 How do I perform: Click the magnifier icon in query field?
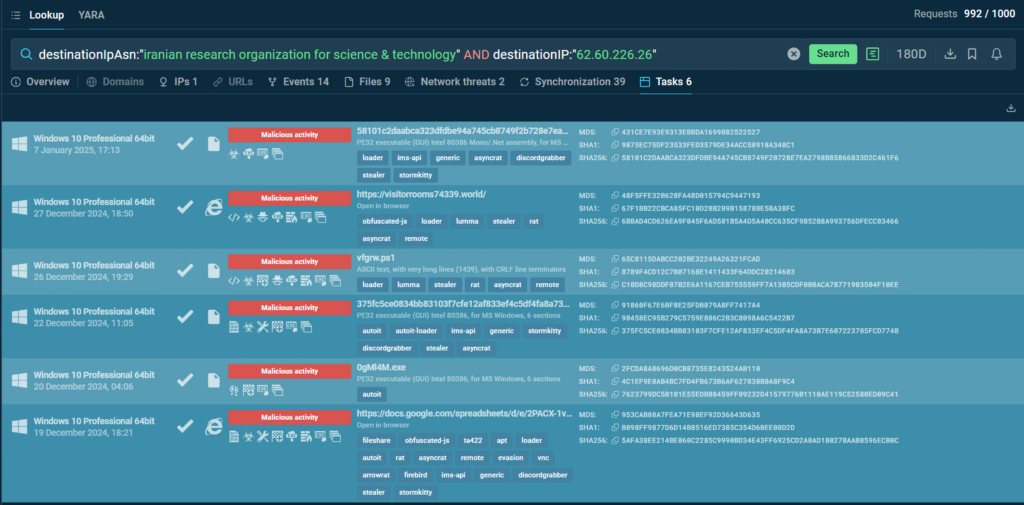click(26, 54)
